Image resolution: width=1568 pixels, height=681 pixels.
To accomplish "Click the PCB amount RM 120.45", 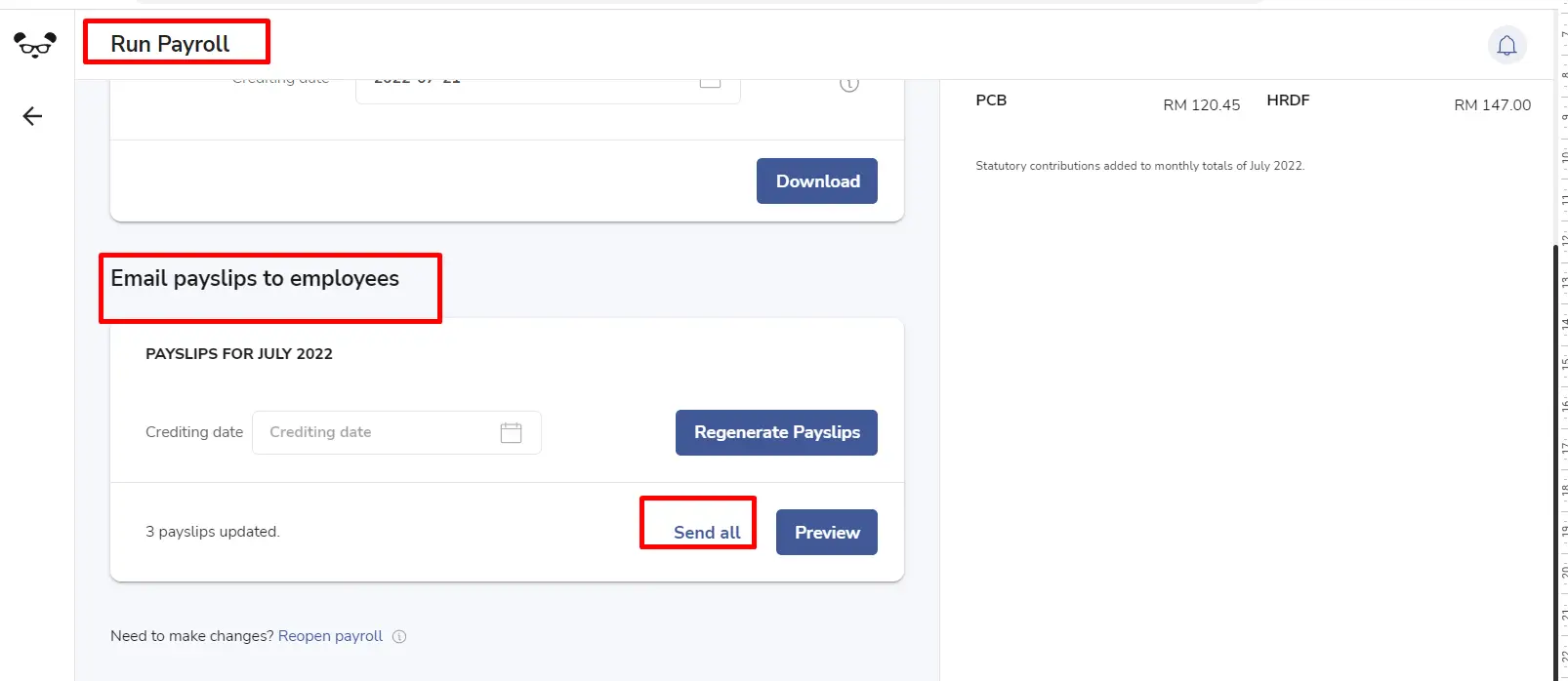I will [1201, 104].
